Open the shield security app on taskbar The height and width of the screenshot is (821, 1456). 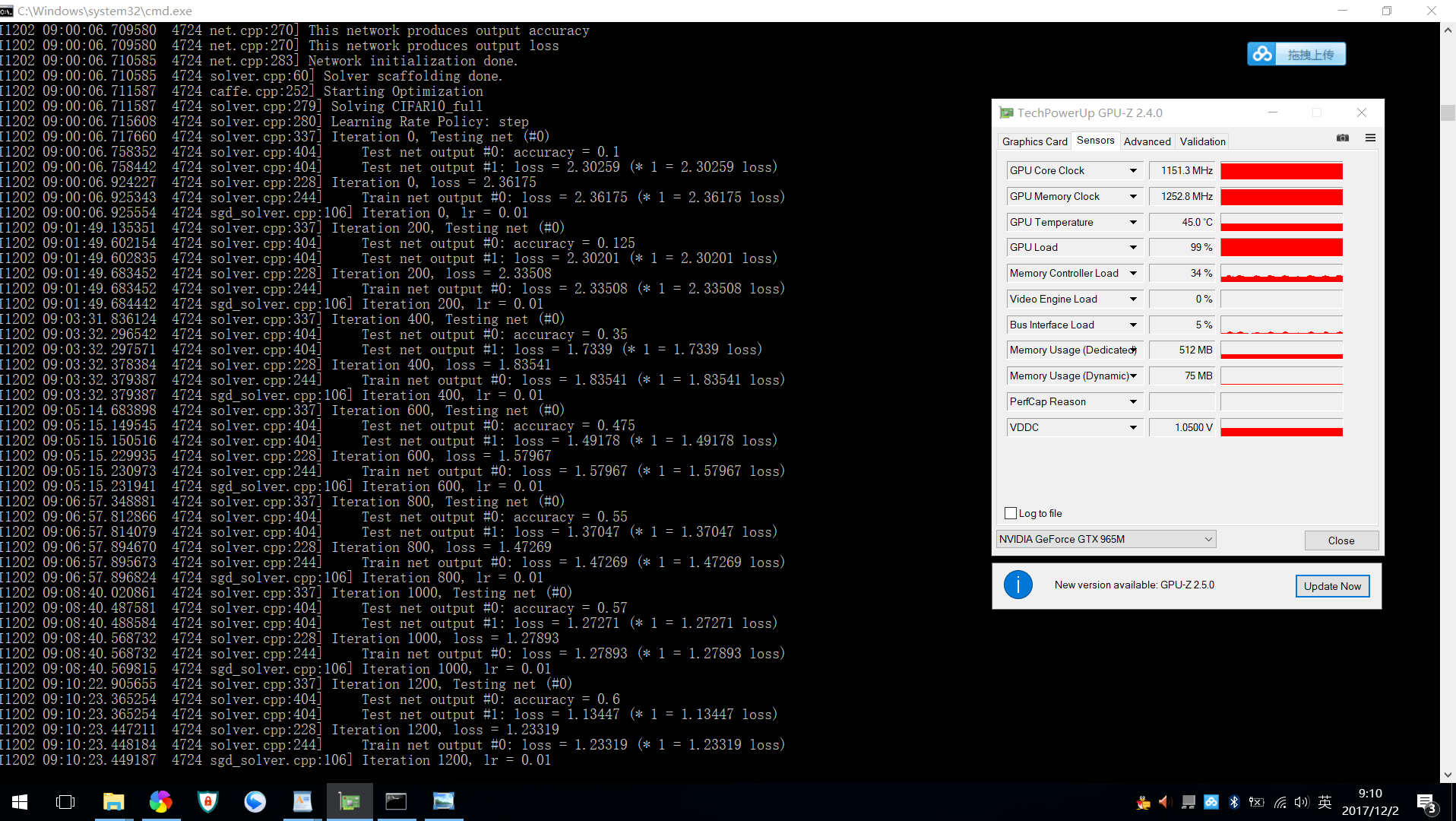(207, 802)
